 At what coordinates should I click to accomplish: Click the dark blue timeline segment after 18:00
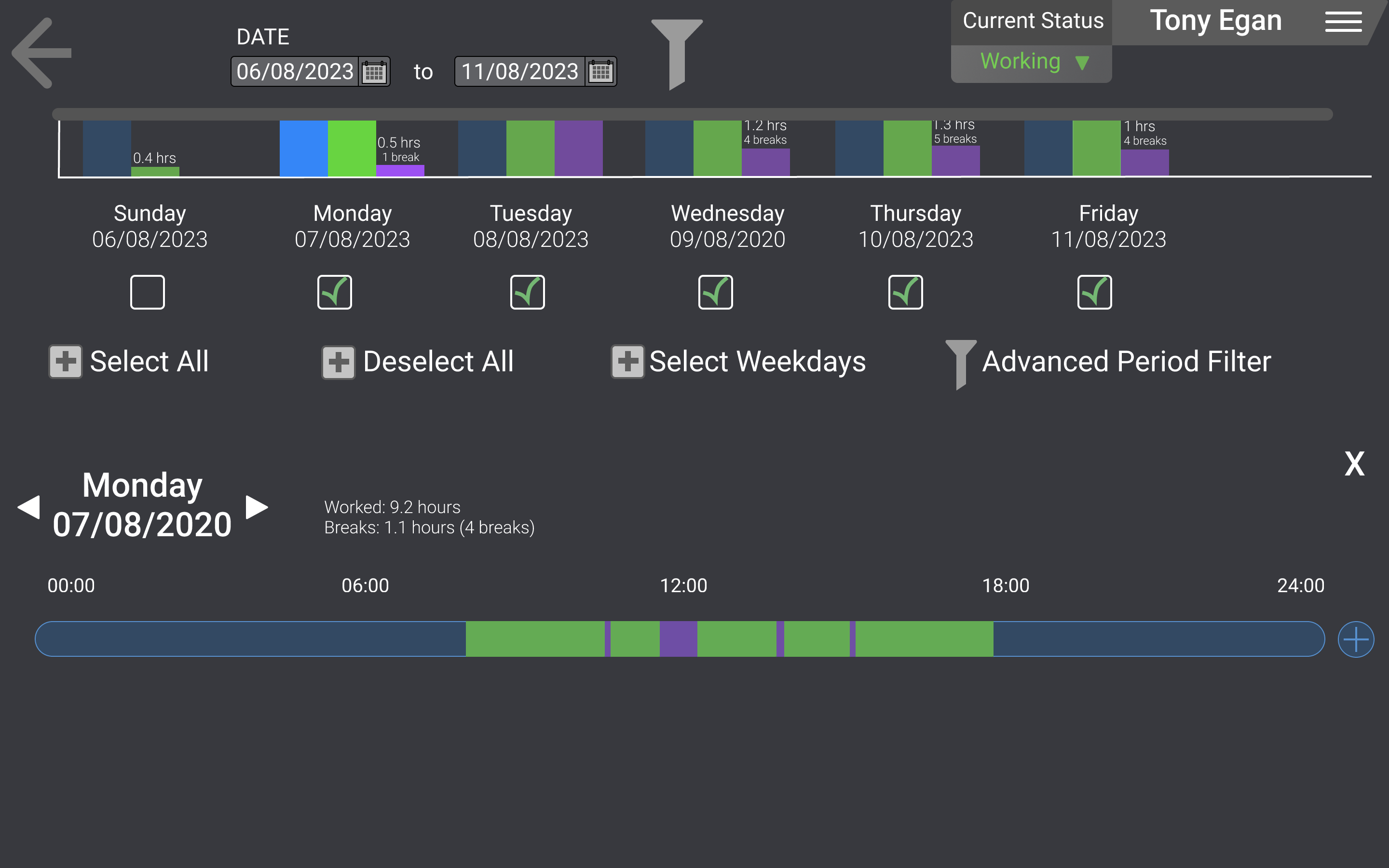[x=1159, y=639]
